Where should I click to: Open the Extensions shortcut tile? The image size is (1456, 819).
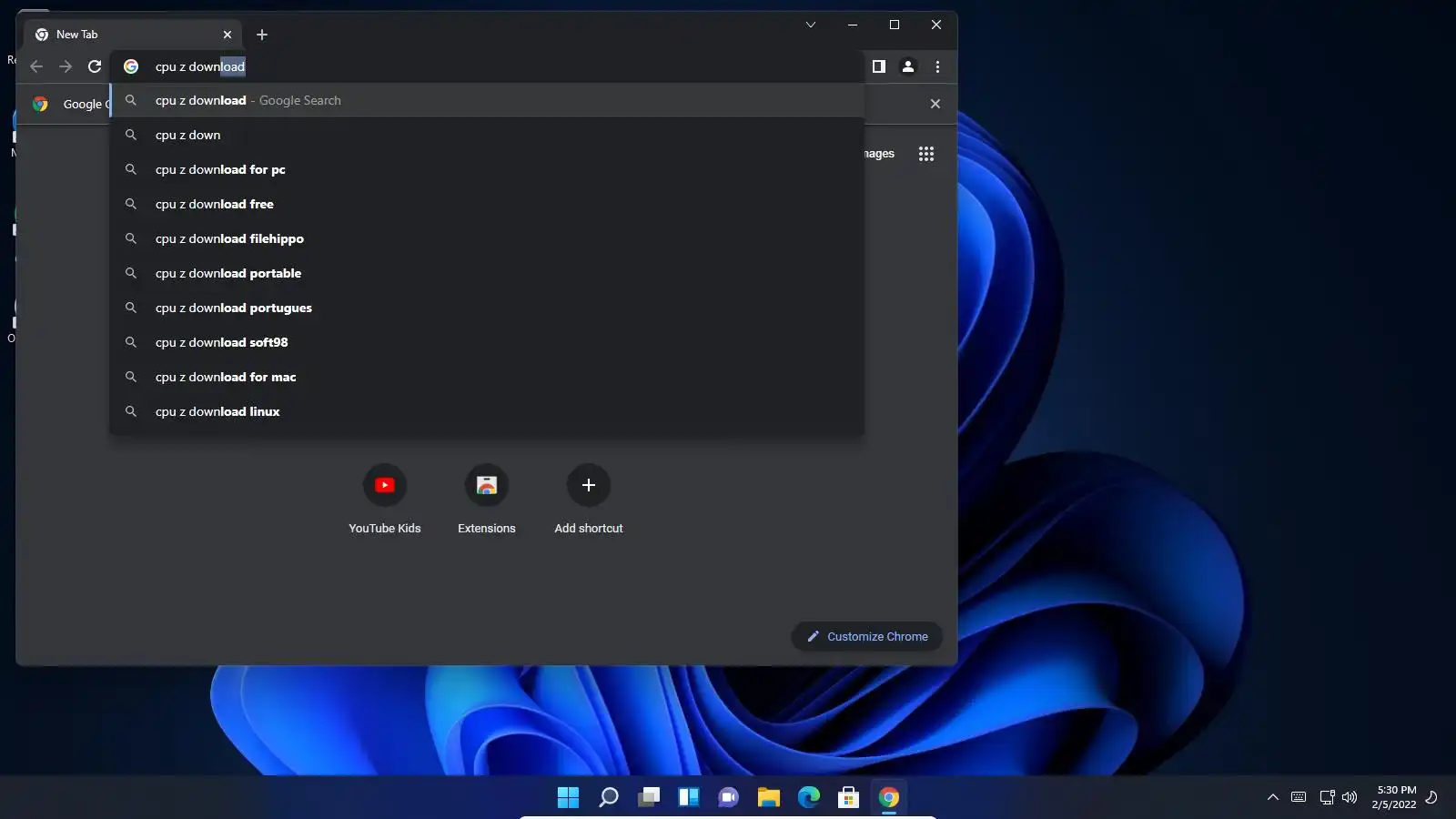point(487,500)
